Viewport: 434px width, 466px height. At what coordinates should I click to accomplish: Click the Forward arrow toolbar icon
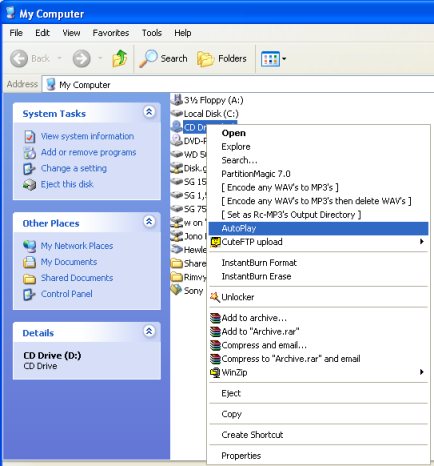[81, 59]
